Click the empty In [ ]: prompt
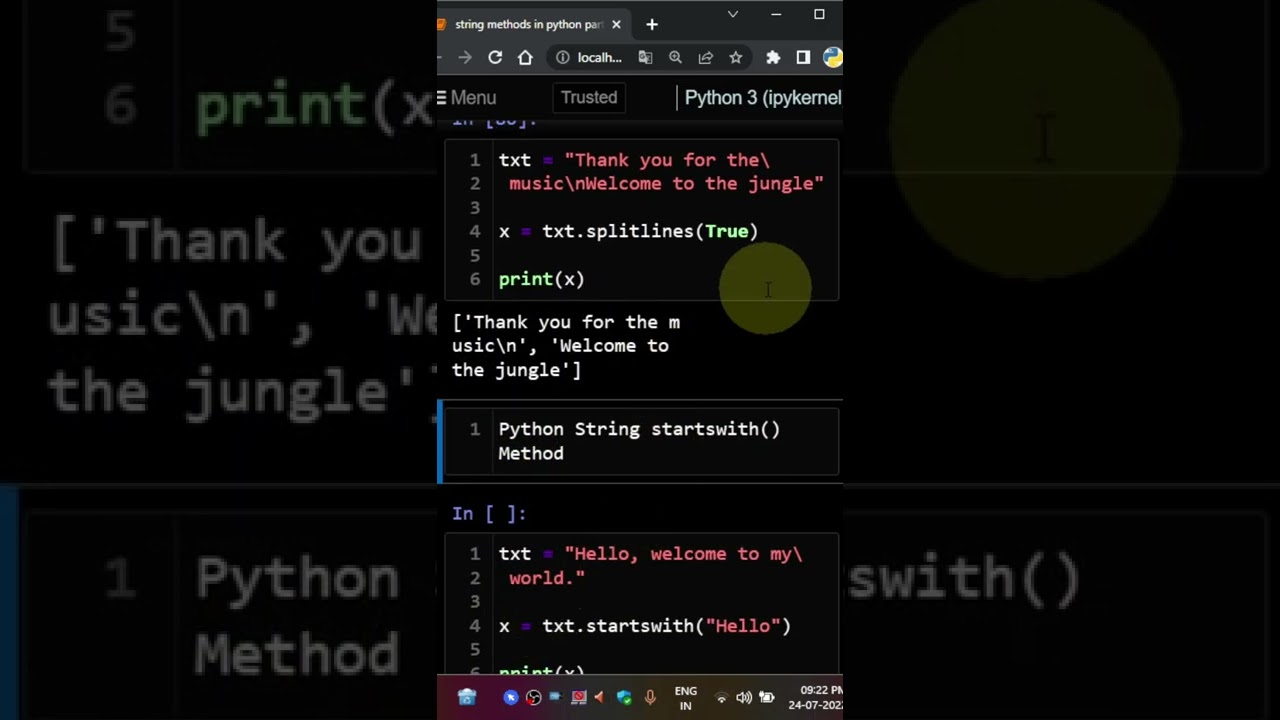 click(489, 513)
